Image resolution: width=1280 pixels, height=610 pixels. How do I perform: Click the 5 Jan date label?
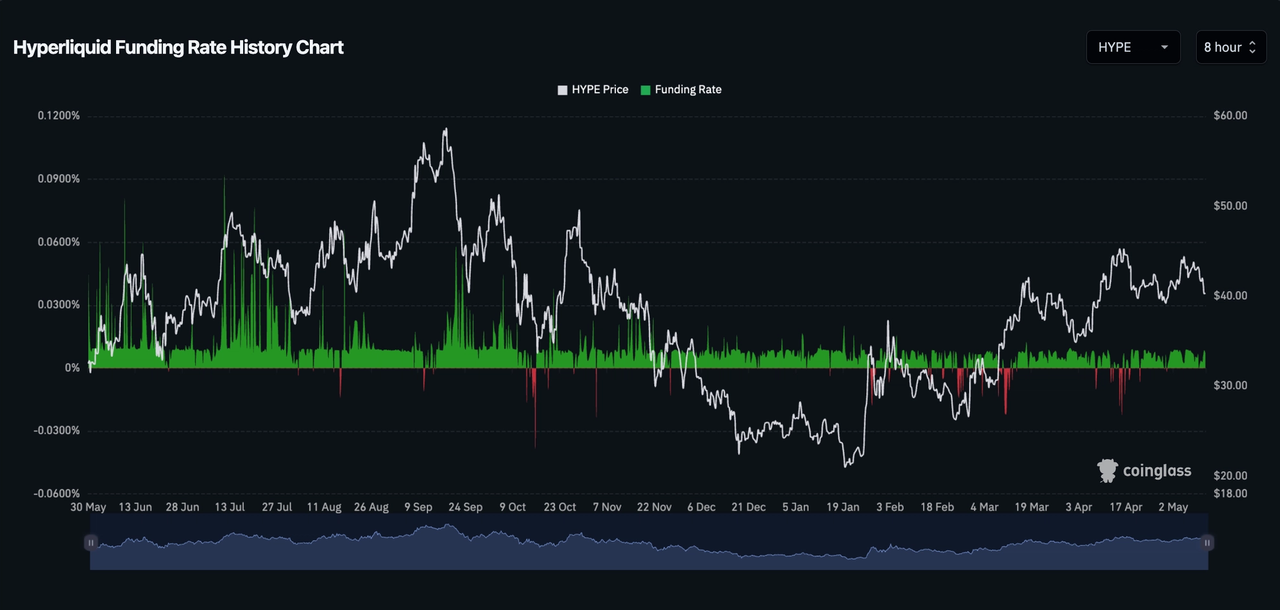coord(796,508)
